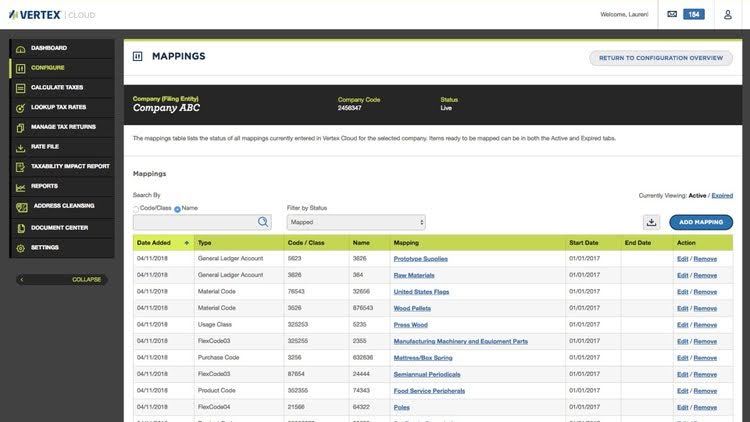Open the Filter by Status dropdown
750x422 pixels.
(x=355, y=222)
